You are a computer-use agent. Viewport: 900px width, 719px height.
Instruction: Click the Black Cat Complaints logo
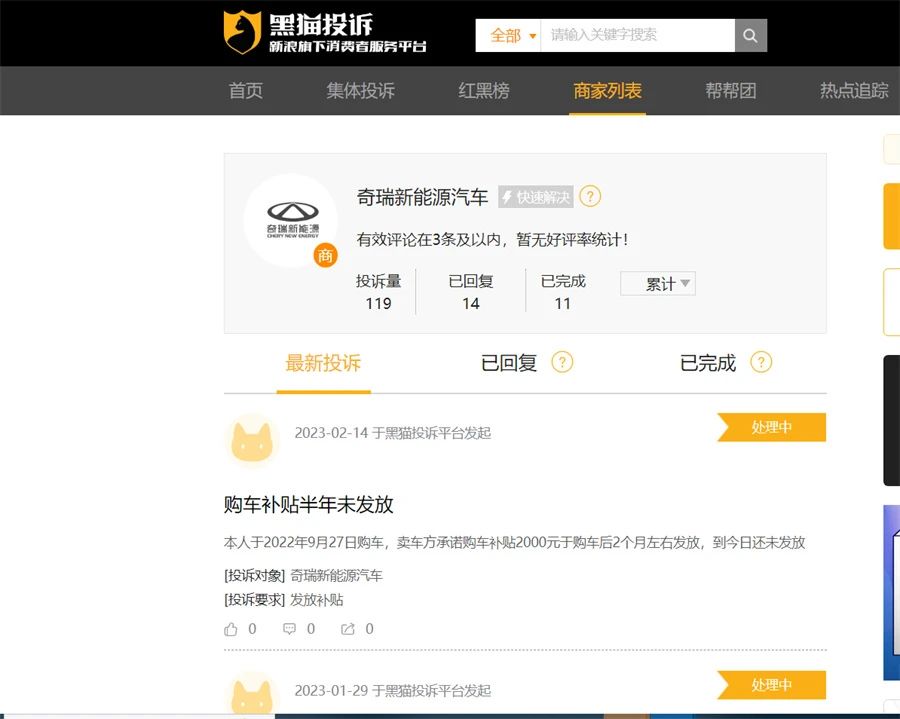324,32
